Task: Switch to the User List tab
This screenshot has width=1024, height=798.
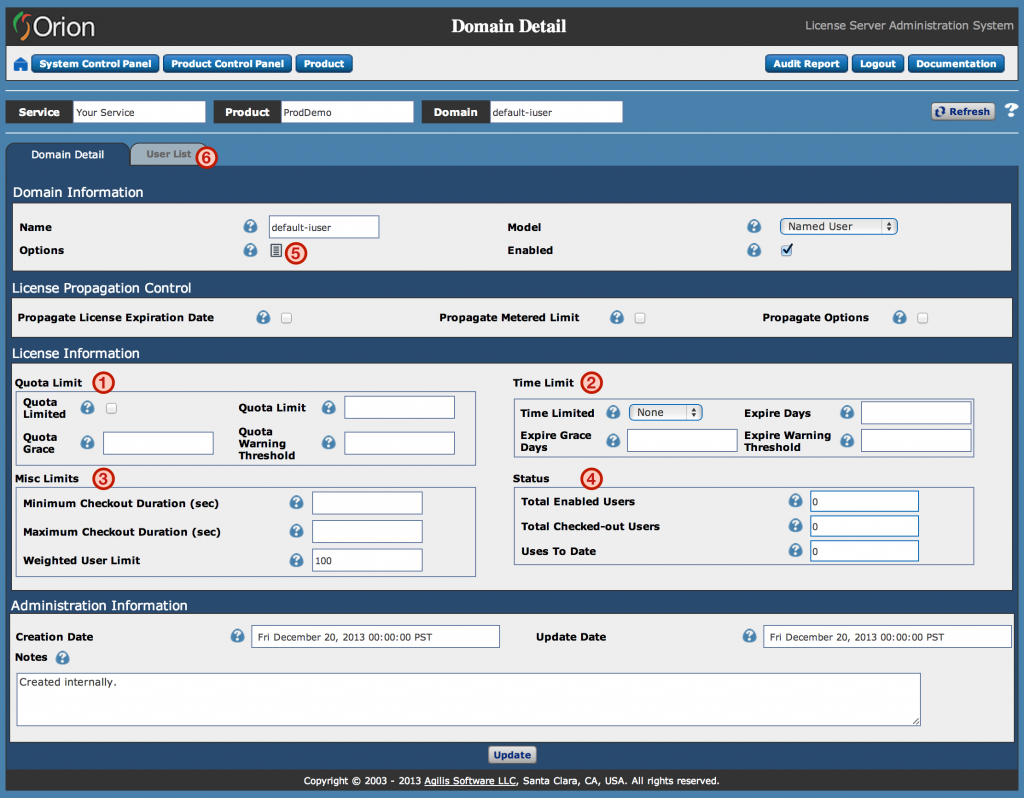Action: 168,154
